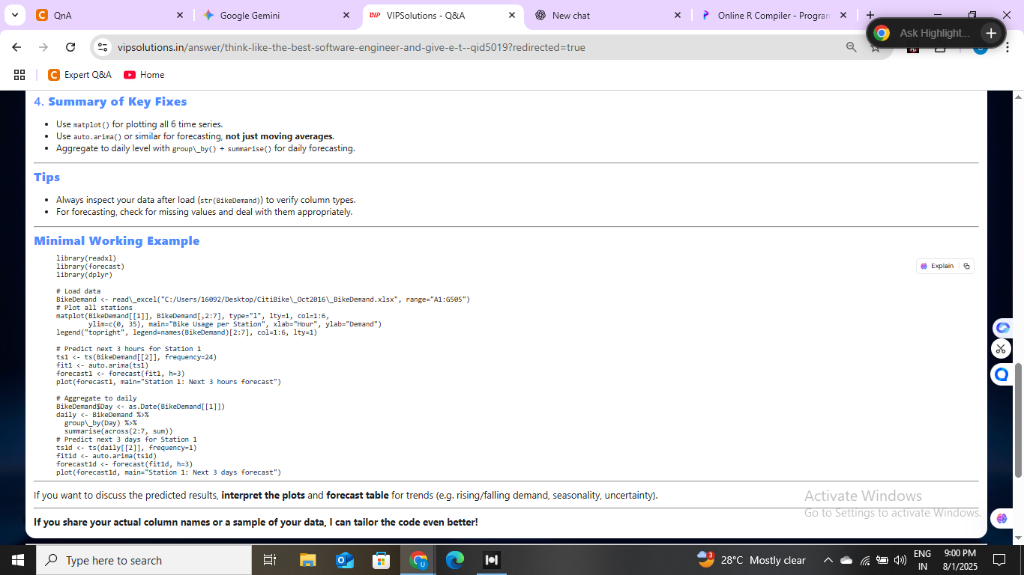
Task: Open the Expert Q&A bookmark
Action: [x=80, y=75]
